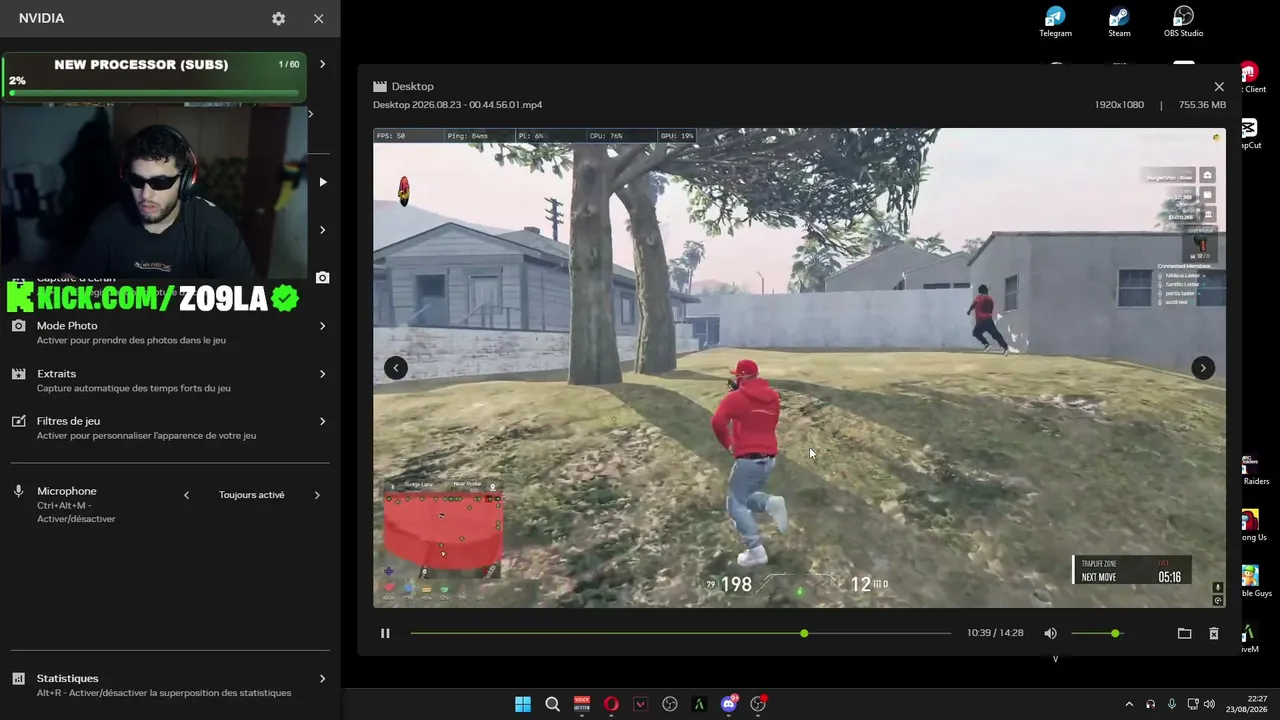
Task: Delete the video with trash icon
Action: 1214,633
